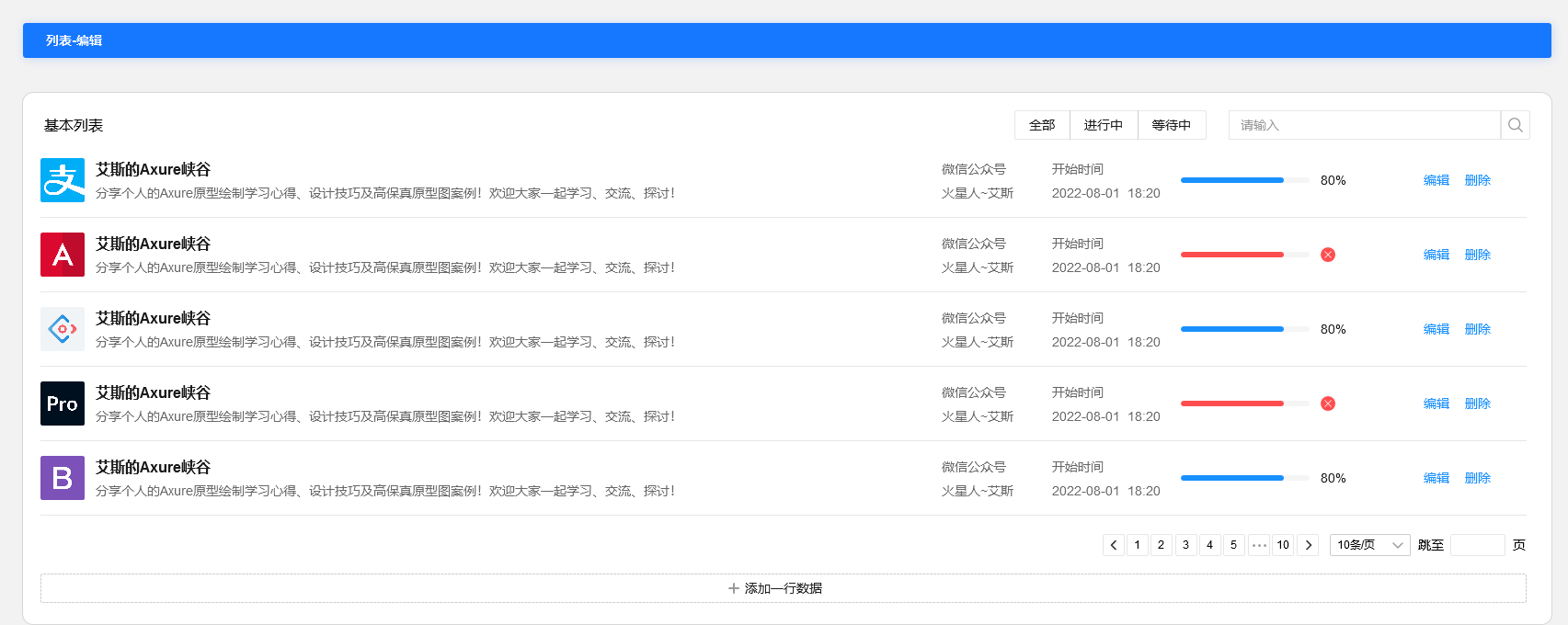
Task: Click 80% label in purple B row
Action: 1333,478
